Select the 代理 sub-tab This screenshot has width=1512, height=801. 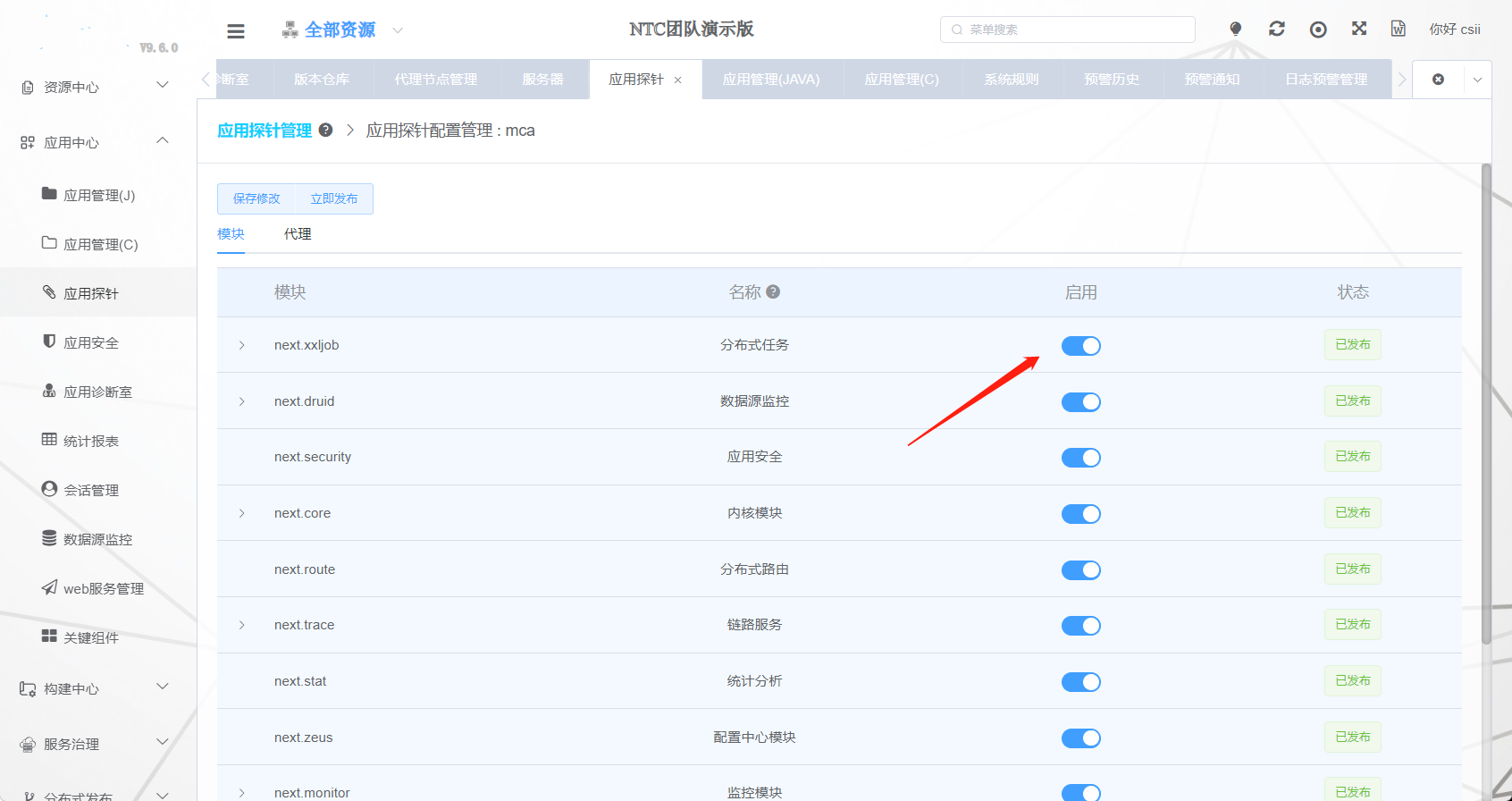pyautogui.click(x=298, y=234)
